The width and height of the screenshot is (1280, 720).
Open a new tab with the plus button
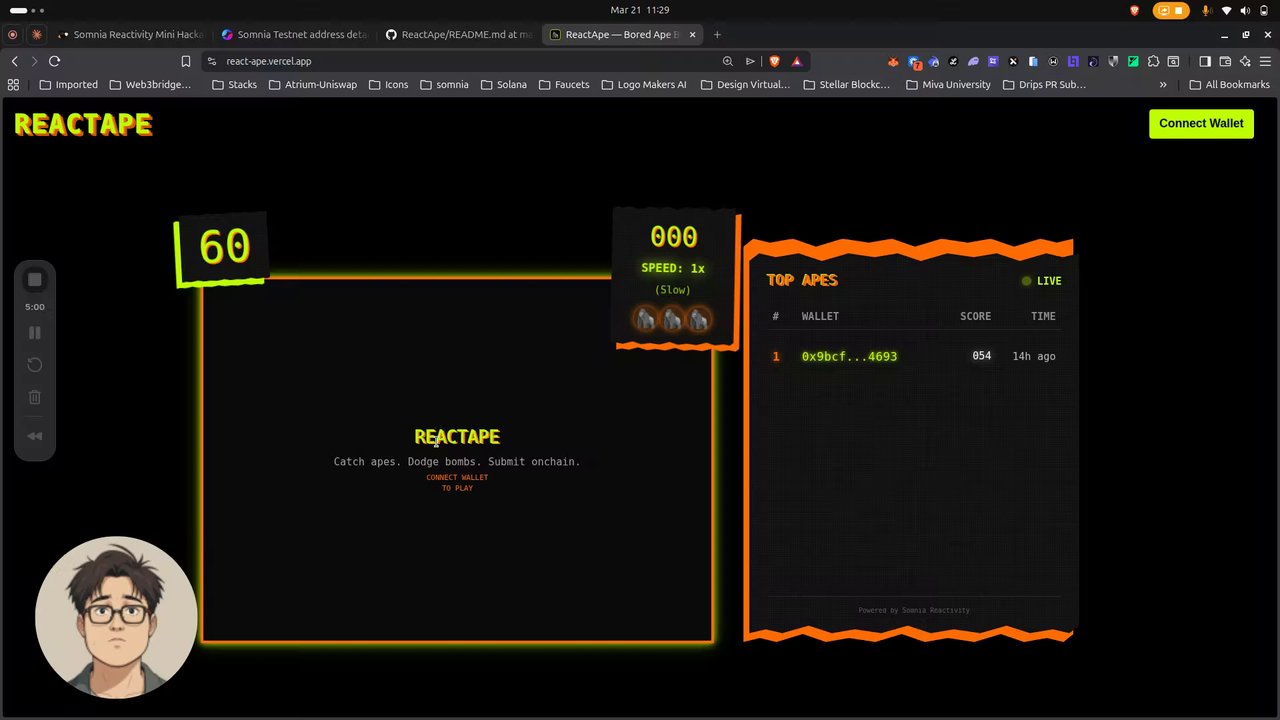[717, 34]
